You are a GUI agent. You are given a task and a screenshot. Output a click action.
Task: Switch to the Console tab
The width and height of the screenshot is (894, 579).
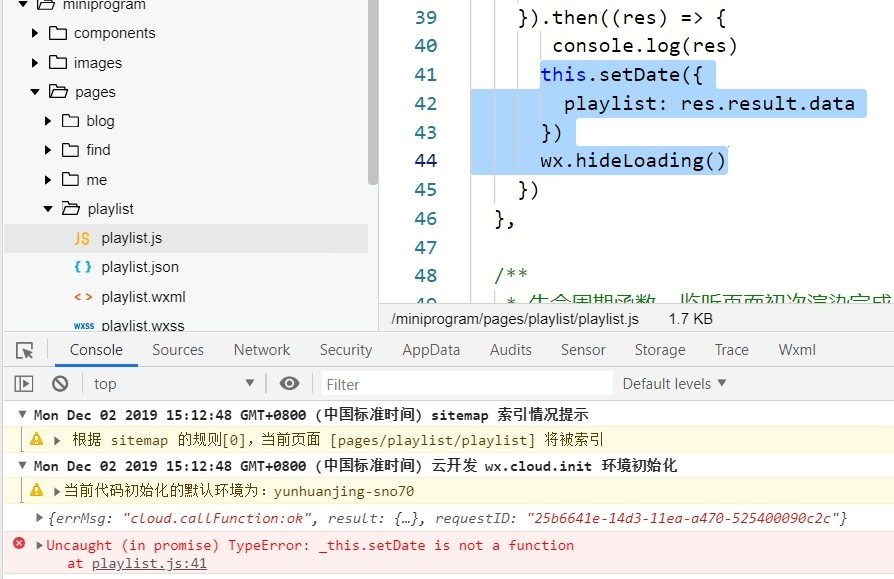tap(96, 350)
